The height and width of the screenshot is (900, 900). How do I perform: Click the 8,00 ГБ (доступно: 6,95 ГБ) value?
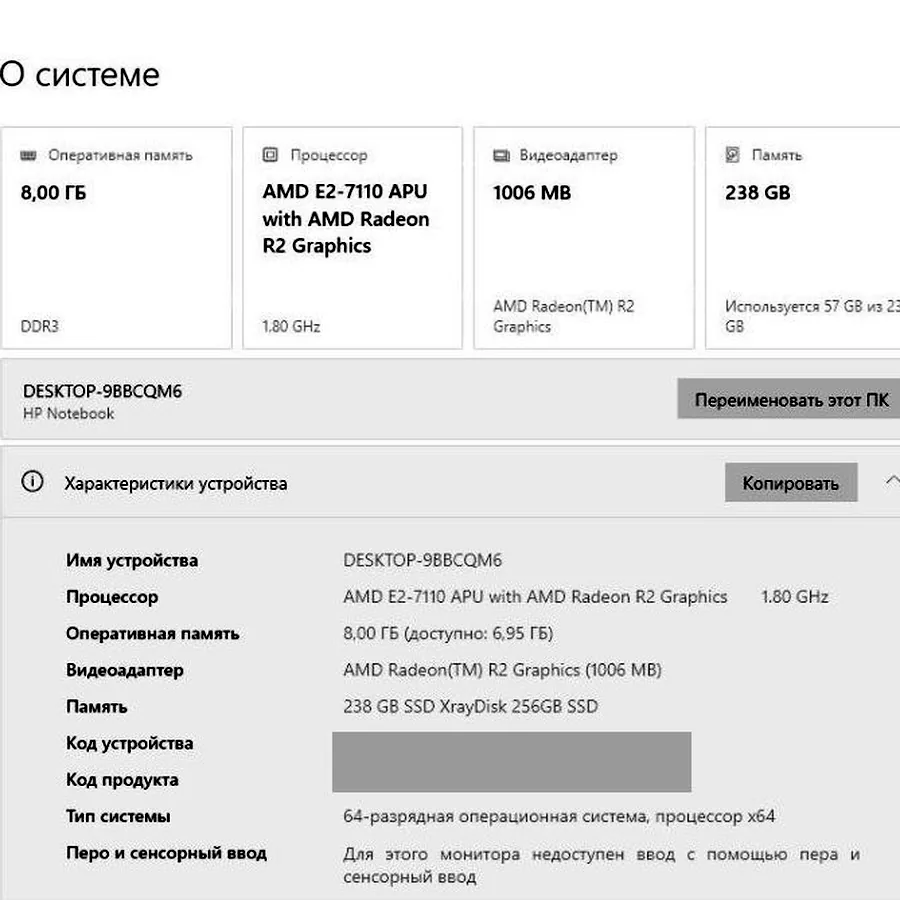point(448,634)
